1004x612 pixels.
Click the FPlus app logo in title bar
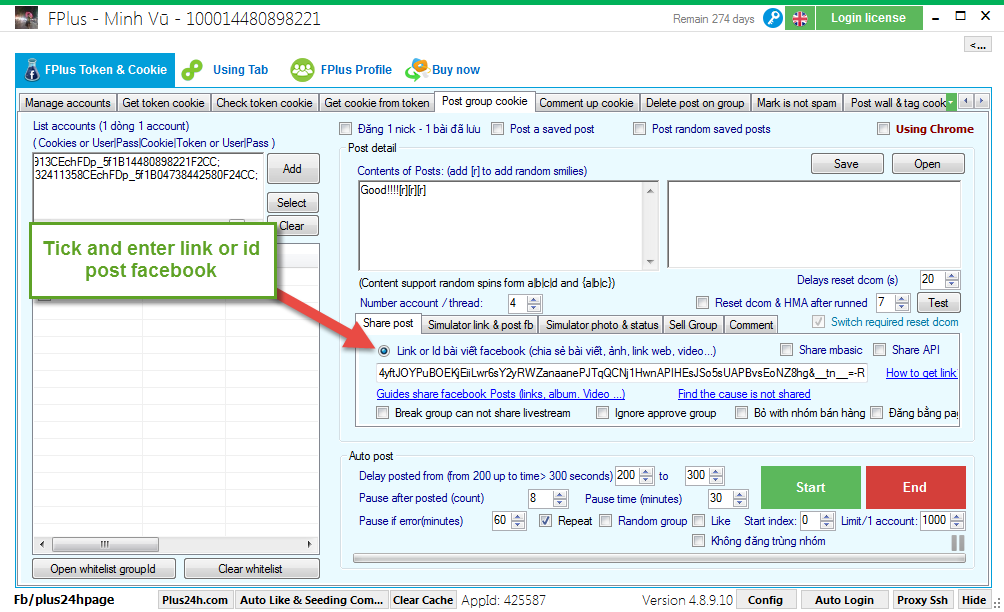pyautogui.click(x=26, y=18)
